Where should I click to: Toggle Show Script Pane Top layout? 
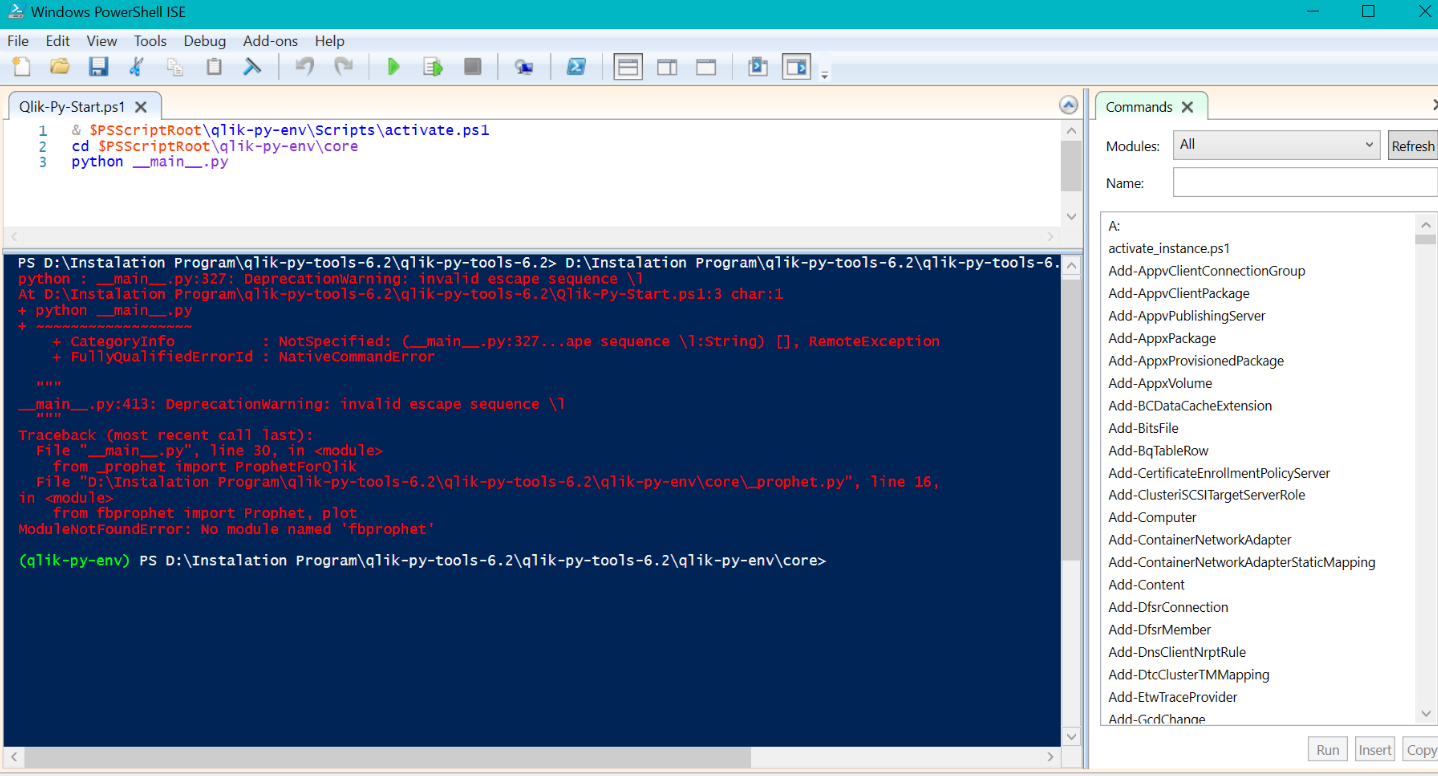pos(628,66)
